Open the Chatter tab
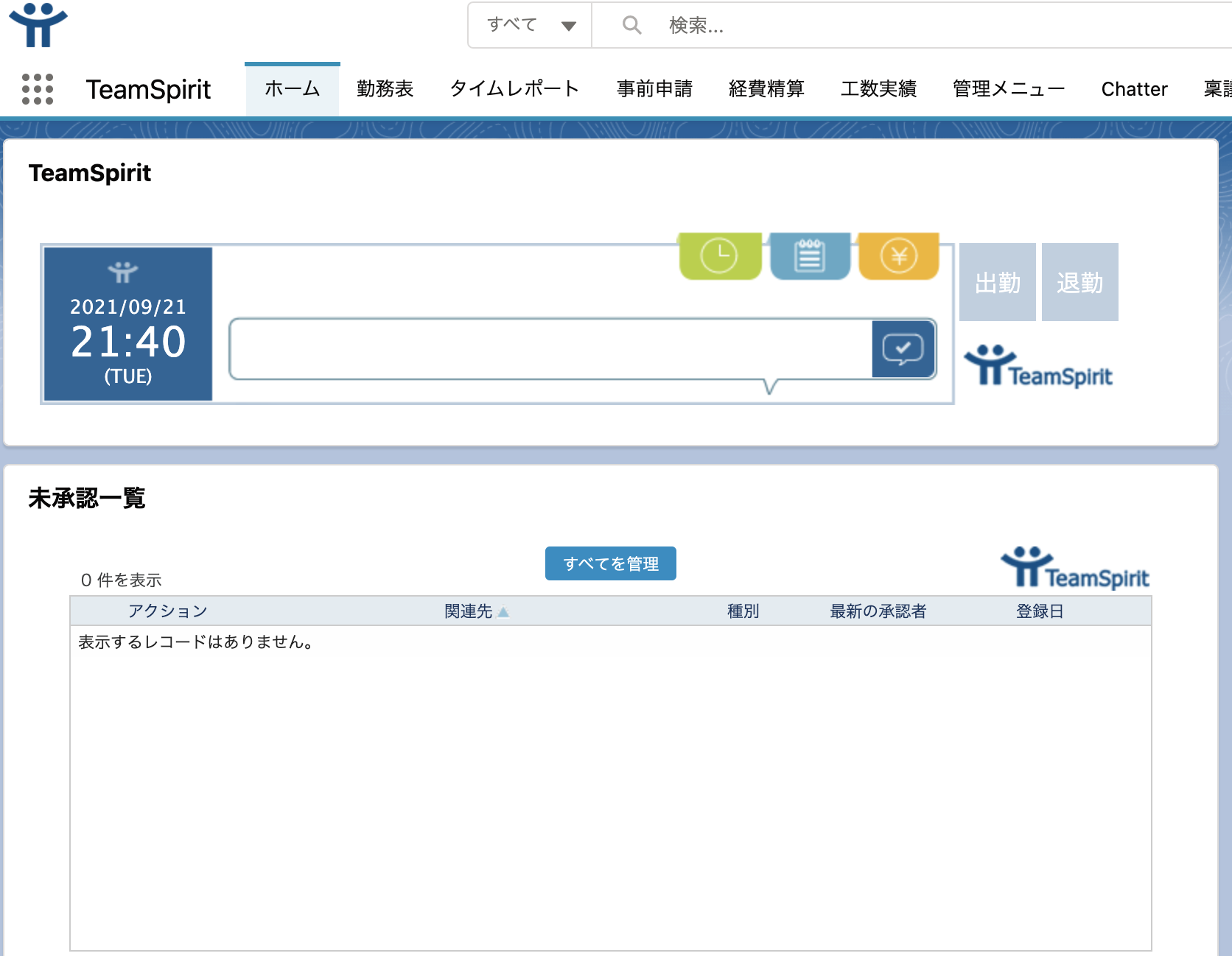1232x956 pixels. [1133, 89]
